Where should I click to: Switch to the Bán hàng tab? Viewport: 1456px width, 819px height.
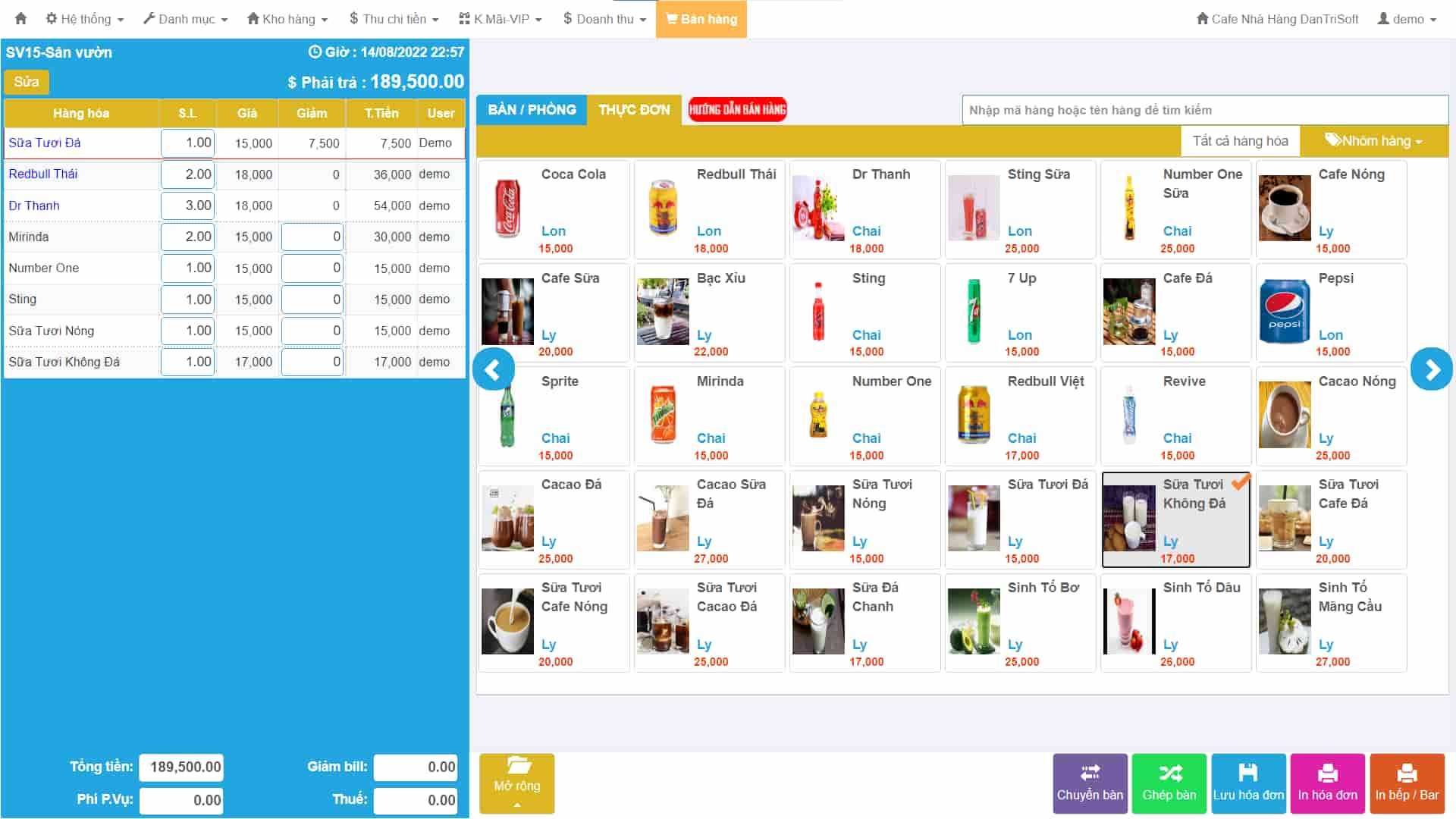pyautogui.click(x=701, y=19)
